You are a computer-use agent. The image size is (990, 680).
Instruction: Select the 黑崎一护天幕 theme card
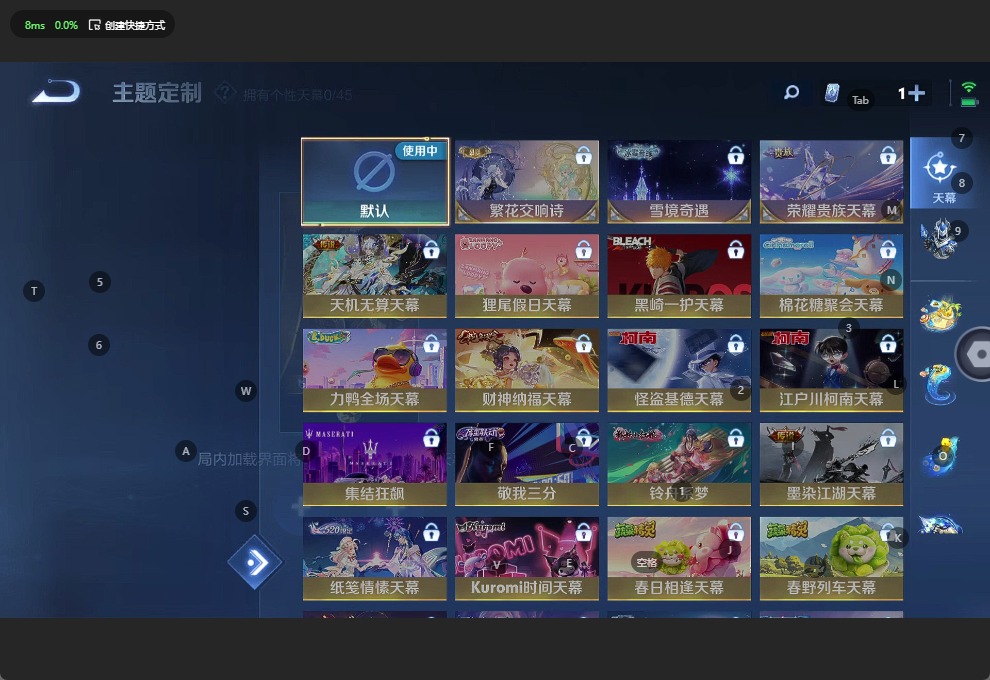point(679,275)
